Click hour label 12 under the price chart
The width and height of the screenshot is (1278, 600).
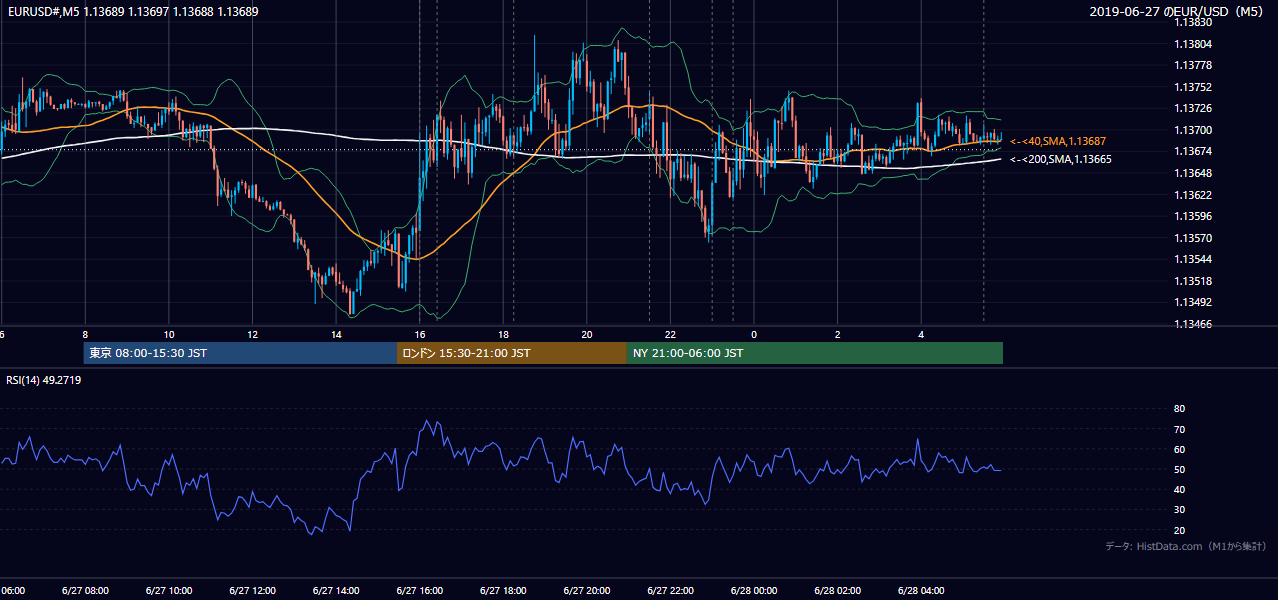tap(252, 334)
